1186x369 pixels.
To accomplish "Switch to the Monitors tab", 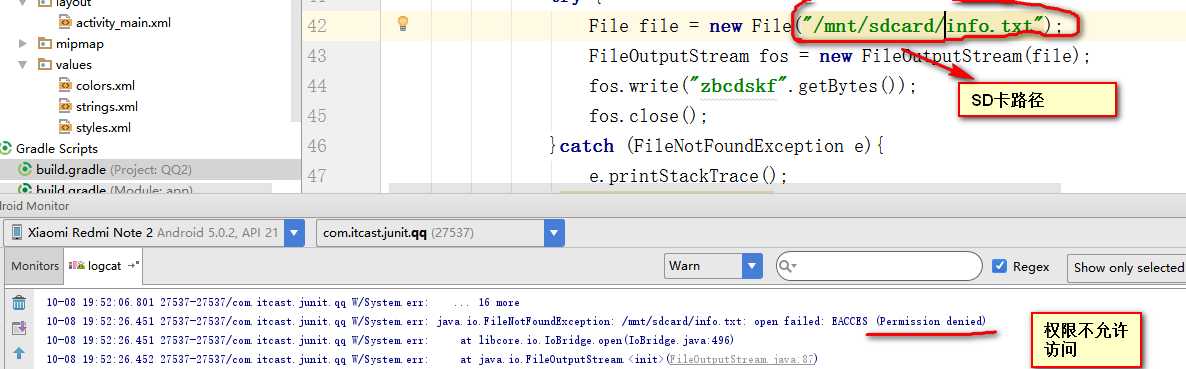I will [x=35, y=266].
